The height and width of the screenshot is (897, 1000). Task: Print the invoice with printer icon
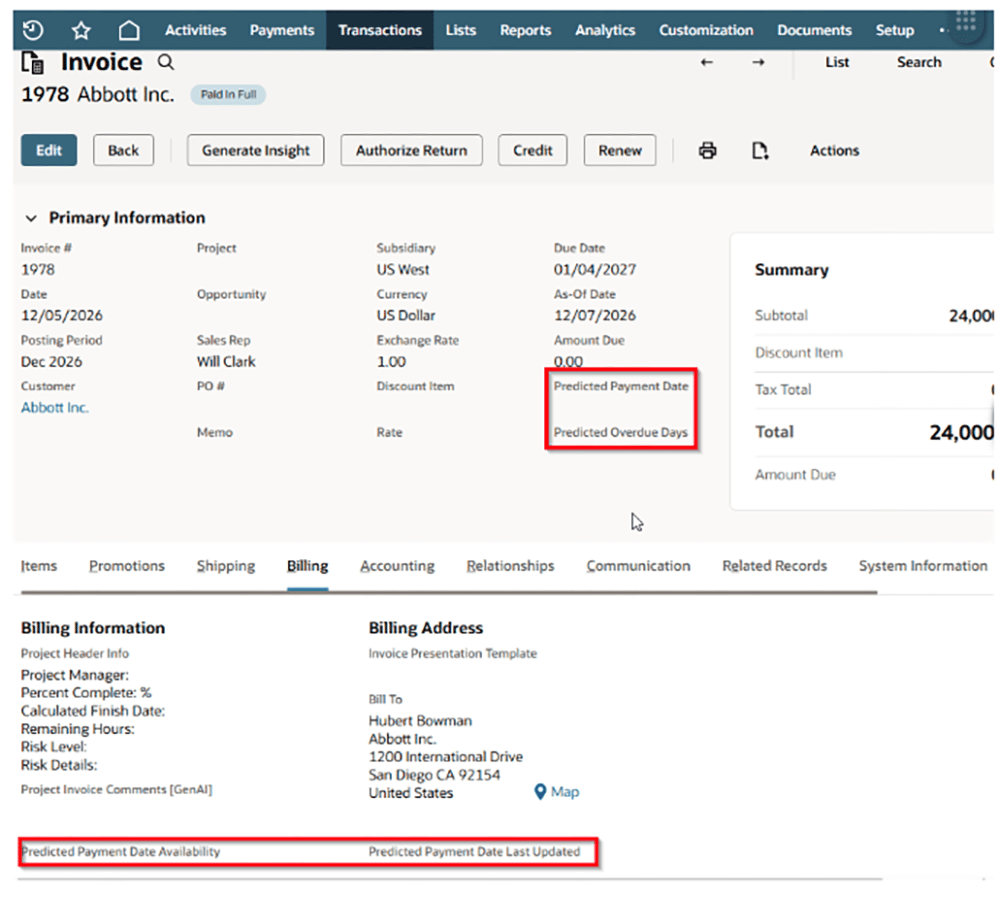pos(707,151)
